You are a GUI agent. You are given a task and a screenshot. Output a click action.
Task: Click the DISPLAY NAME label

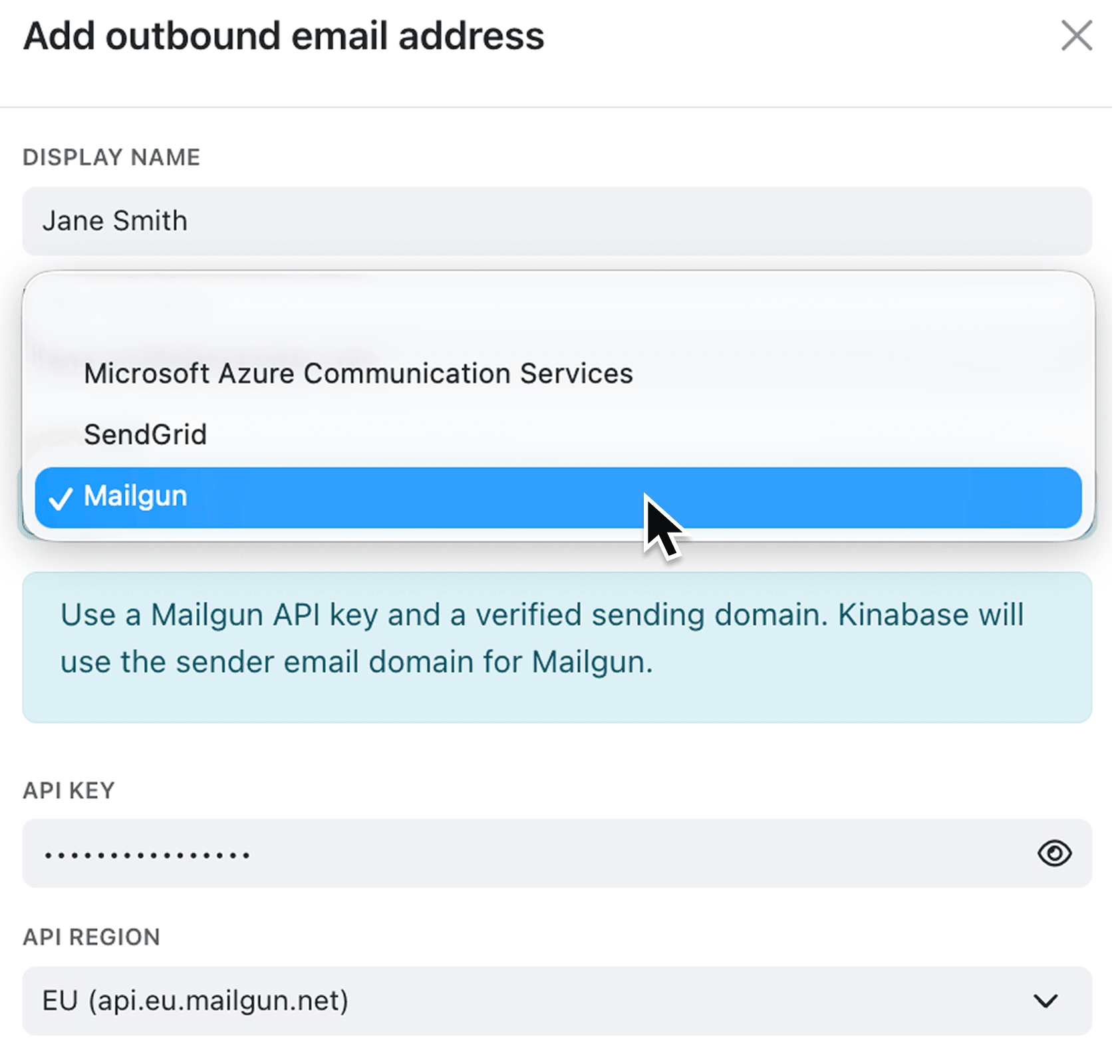(111, 158)
